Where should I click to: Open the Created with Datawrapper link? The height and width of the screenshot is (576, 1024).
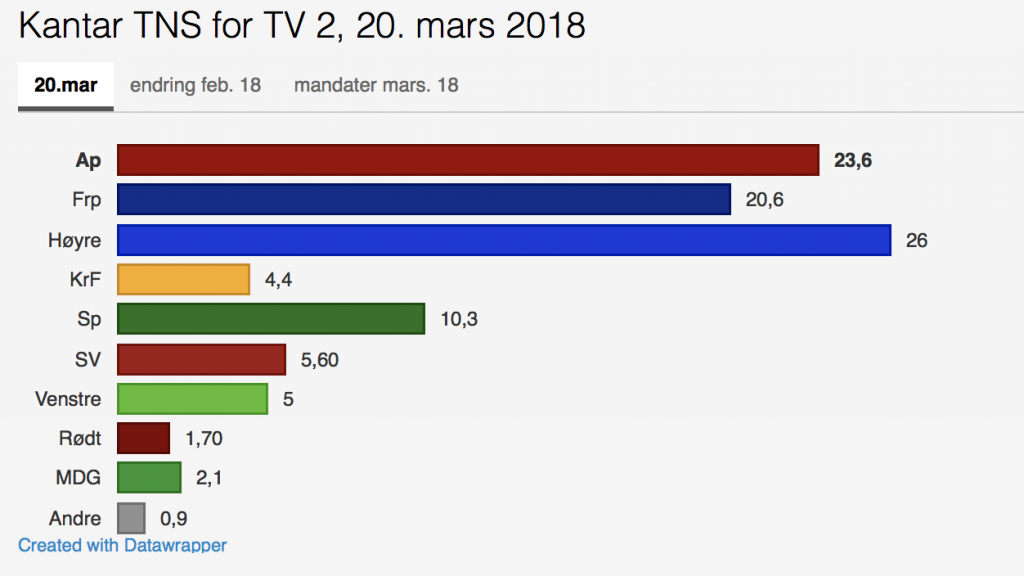(122, 545)
